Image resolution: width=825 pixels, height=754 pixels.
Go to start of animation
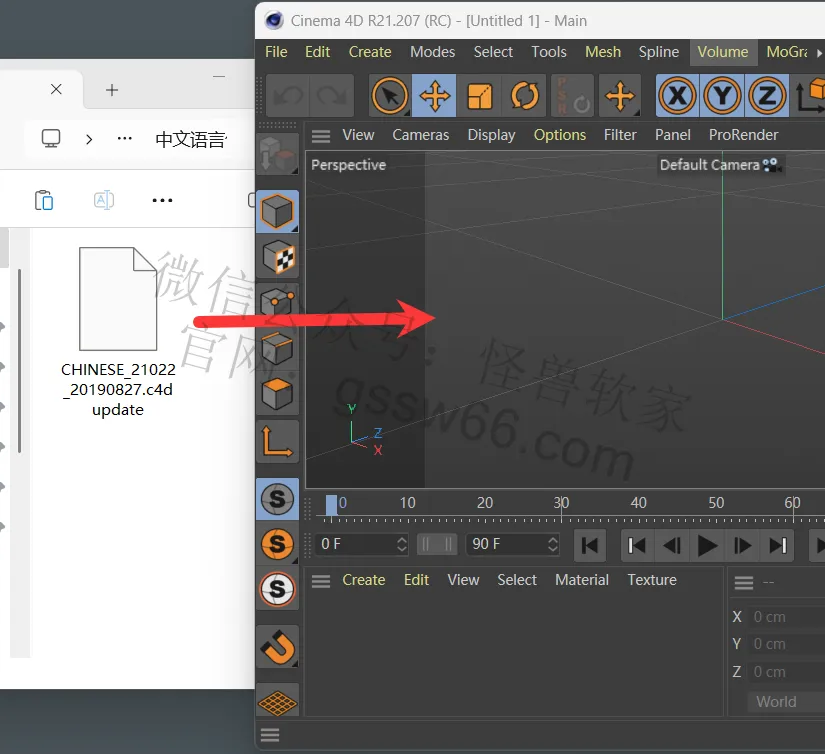[589, 546]
